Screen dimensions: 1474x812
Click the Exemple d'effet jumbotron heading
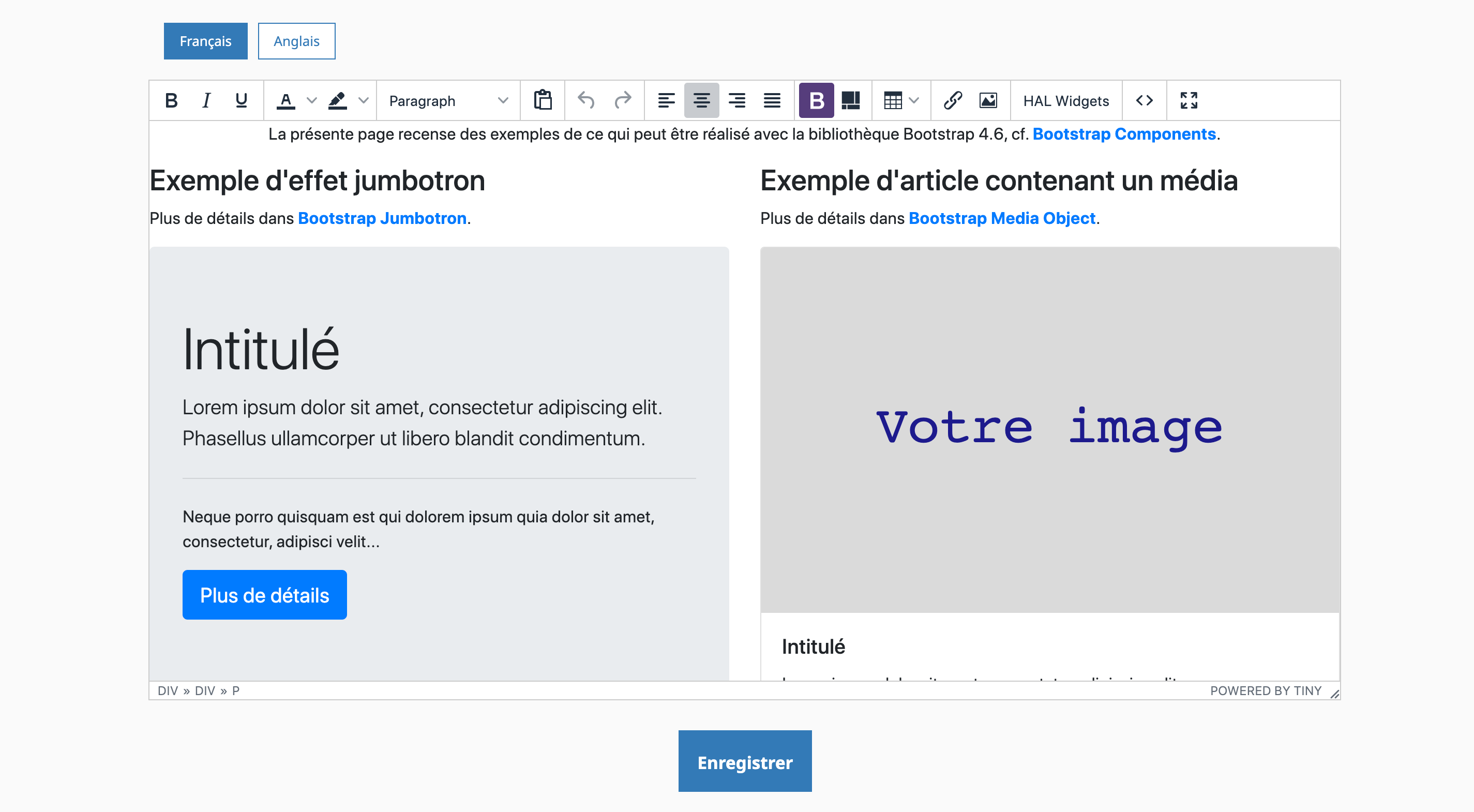coord(317,181)
